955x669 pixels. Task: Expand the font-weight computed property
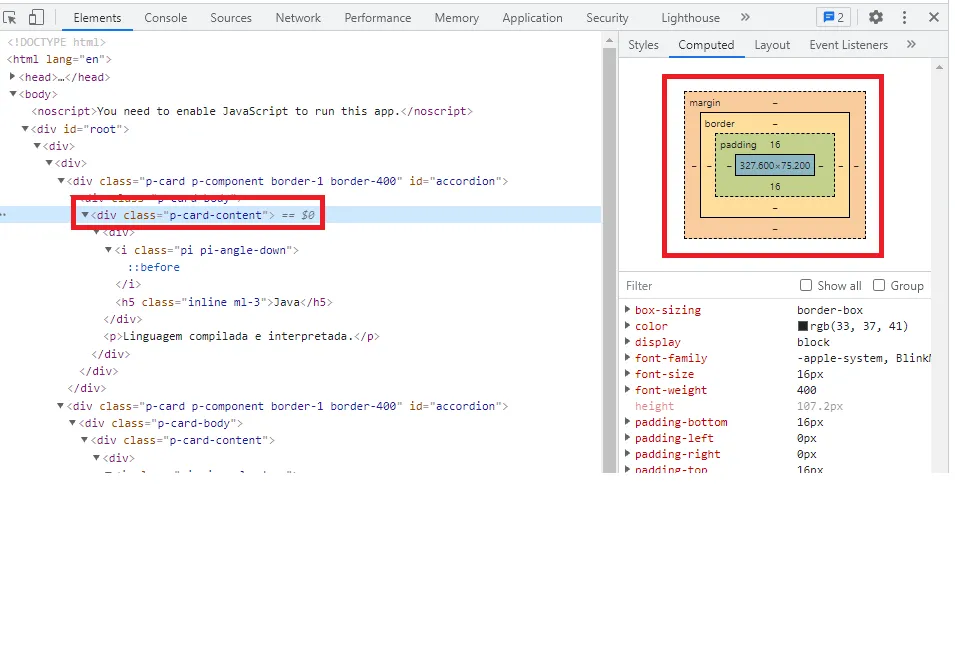[627, 389]
